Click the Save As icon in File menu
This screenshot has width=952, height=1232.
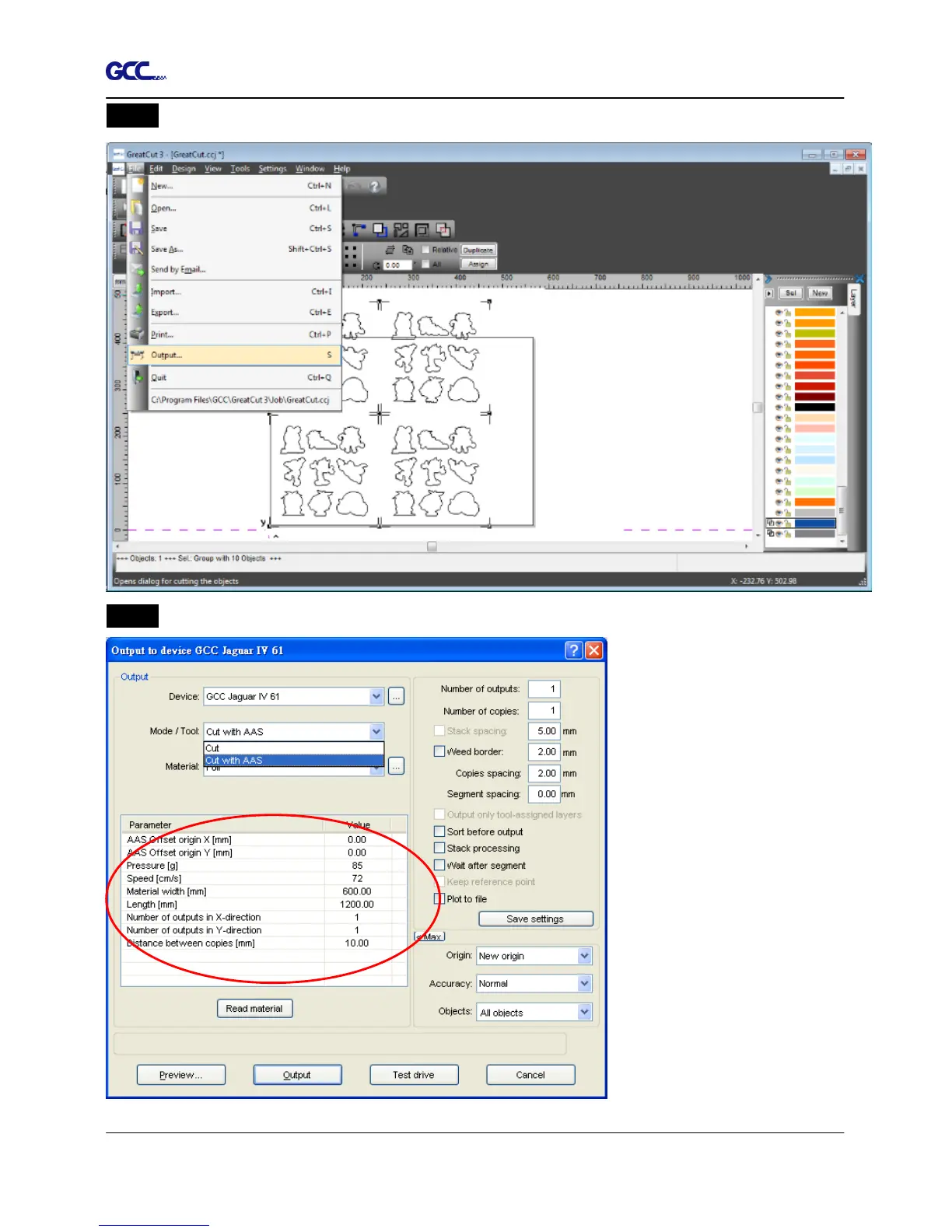coord(138,249)
